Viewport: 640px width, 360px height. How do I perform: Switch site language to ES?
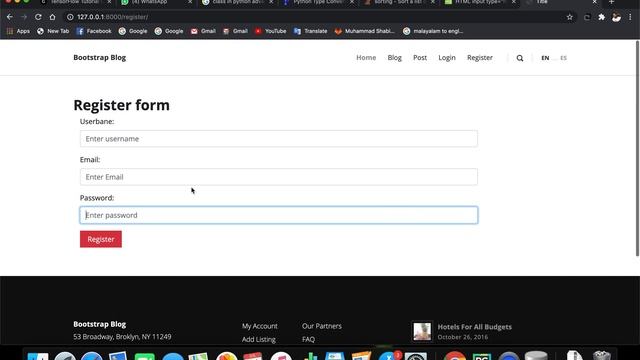click(x=564, y=58)
